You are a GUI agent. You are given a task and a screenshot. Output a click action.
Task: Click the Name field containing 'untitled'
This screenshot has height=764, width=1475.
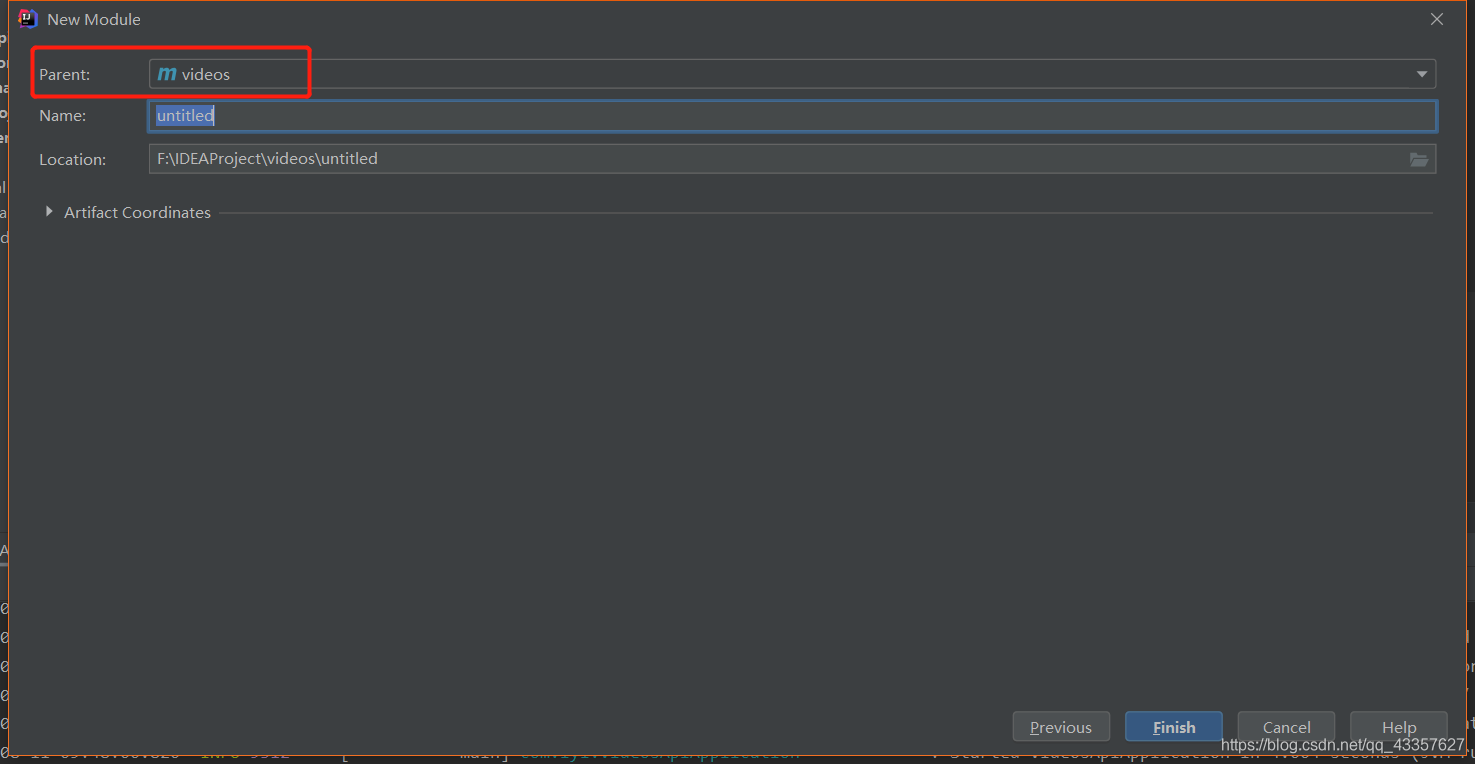pyautogui.click(x=792, y=116)
